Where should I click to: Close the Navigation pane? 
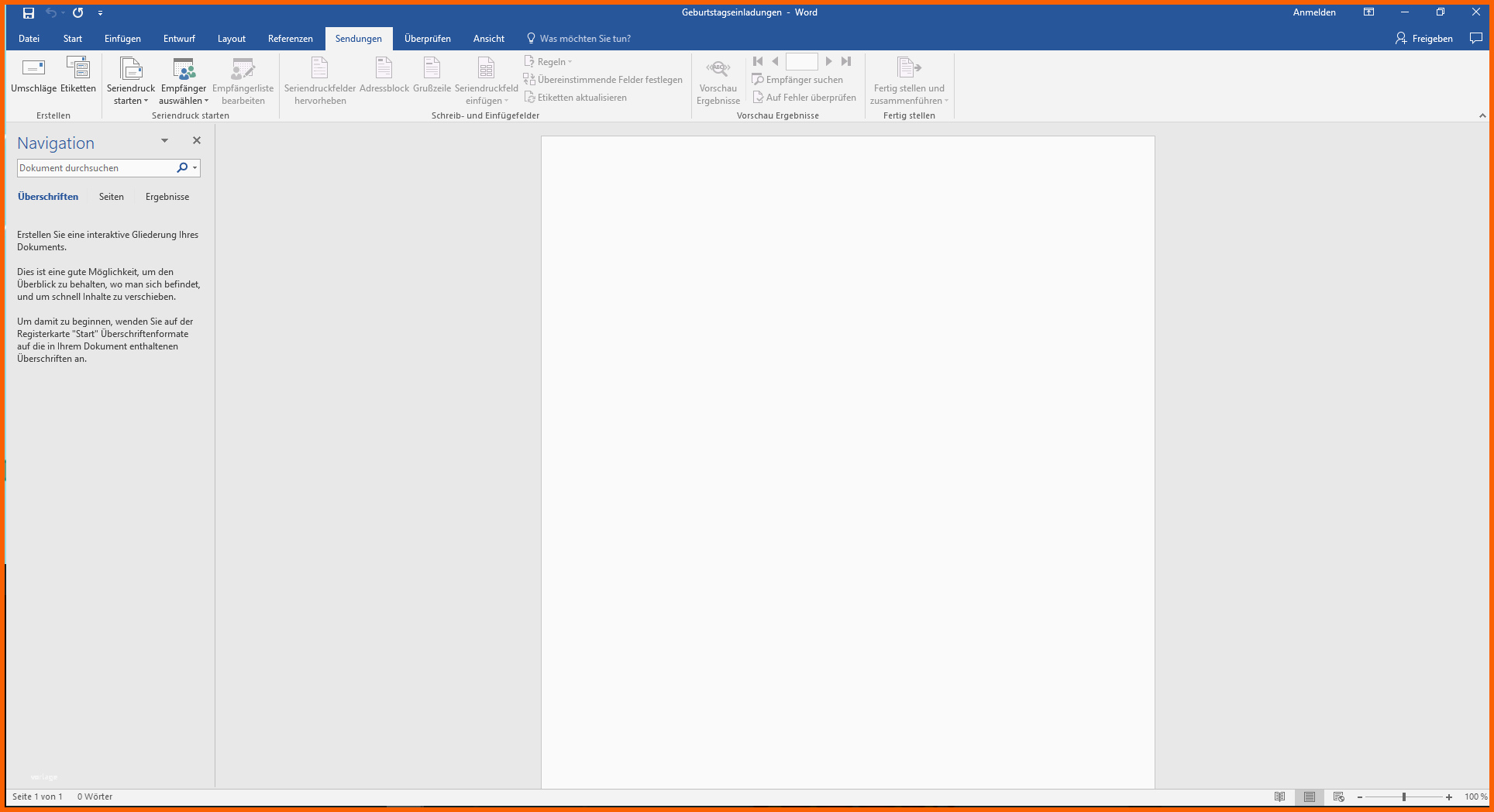point(197,140)
